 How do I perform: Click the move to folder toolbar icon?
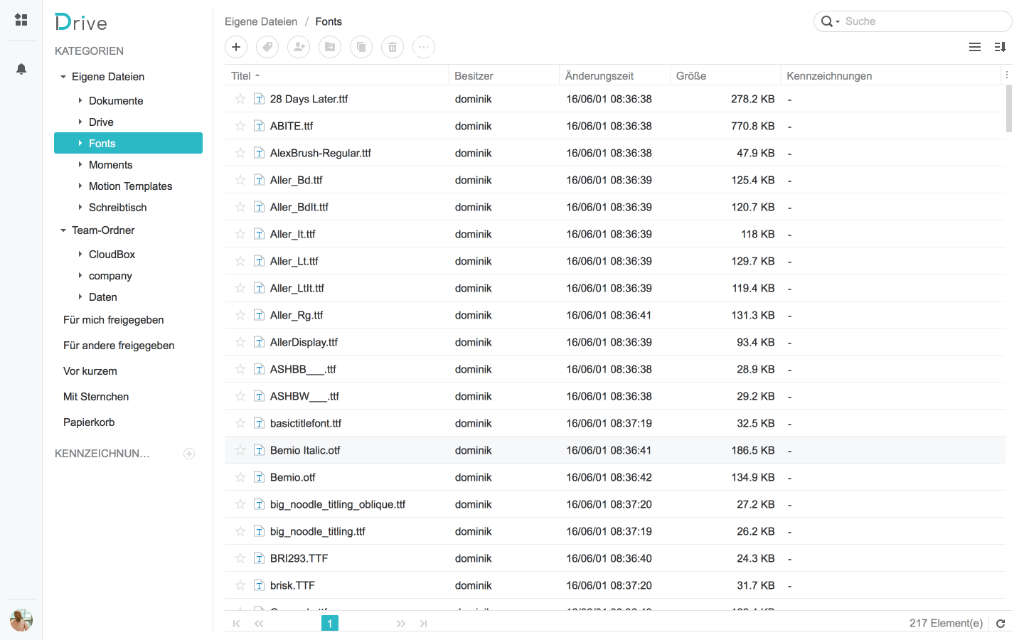330,47
